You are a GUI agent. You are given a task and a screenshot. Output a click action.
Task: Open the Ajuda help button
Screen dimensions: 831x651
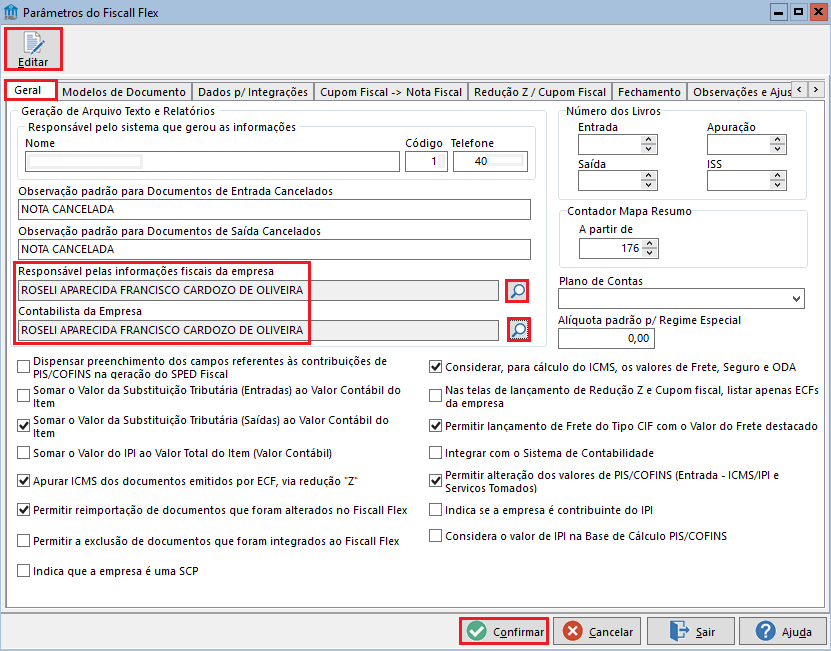(783, 631)
